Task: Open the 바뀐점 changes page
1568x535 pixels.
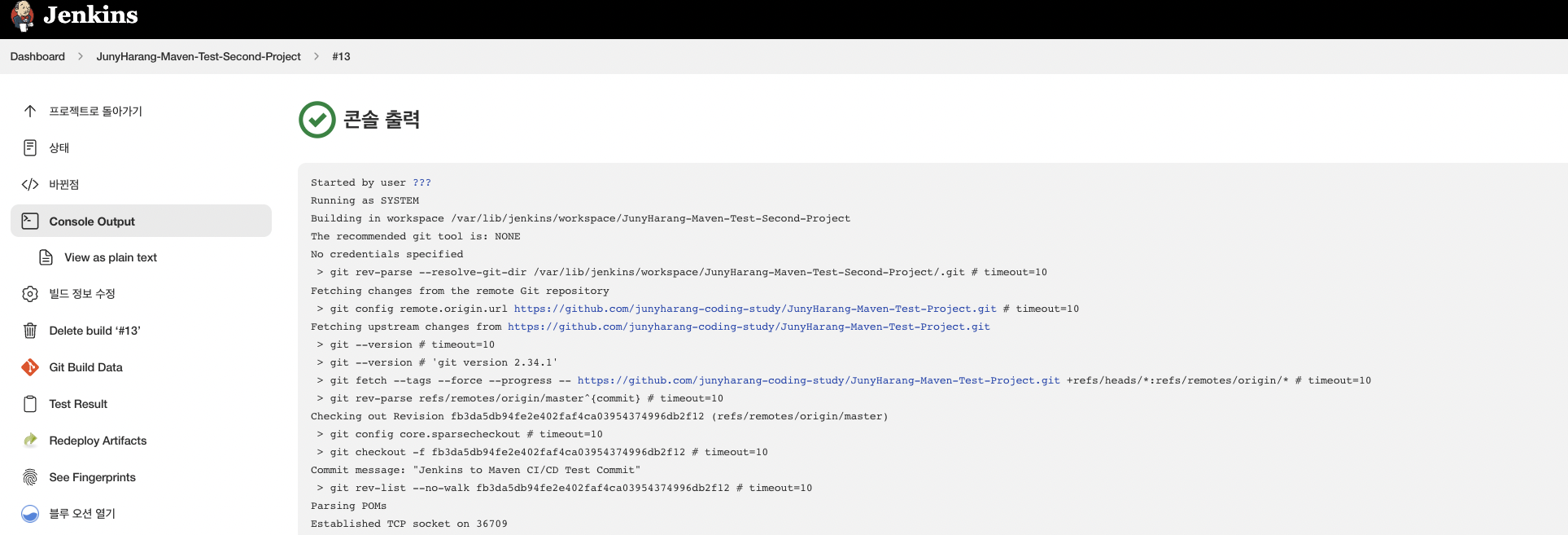Action: (x=64, y=184)
